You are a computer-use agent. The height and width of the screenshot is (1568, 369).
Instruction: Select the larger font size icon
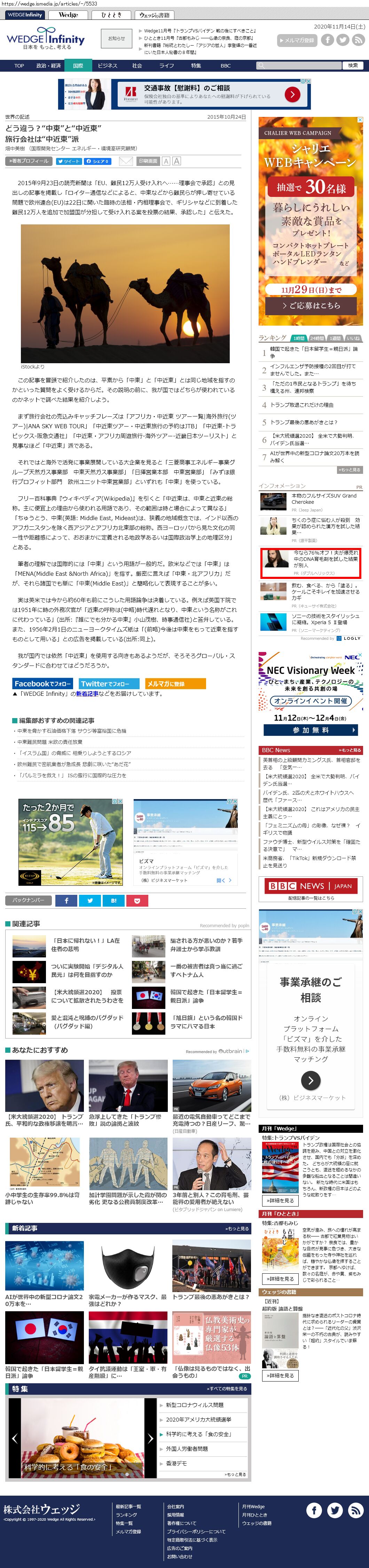coord(176,161)
